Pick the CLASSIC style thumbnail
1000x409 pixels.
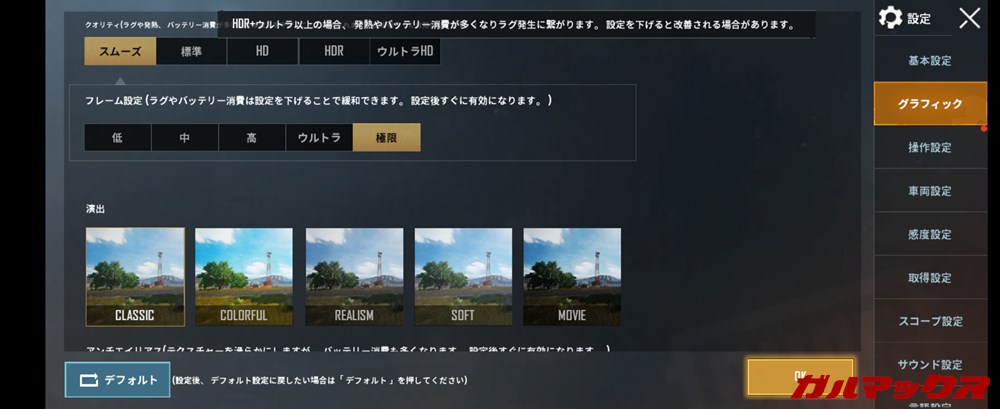[135, 277]
